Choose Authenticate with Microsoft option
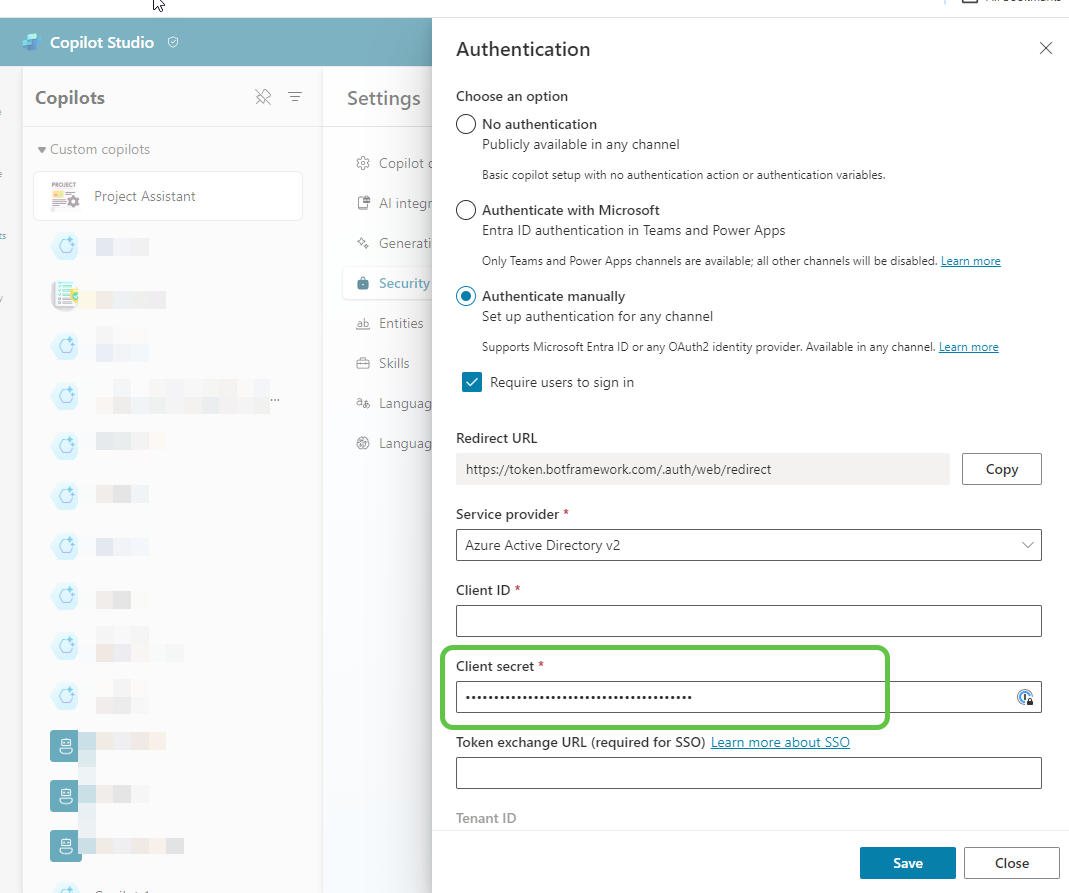Viewport: 1069px width, 893px height. (x=465, y=210)
